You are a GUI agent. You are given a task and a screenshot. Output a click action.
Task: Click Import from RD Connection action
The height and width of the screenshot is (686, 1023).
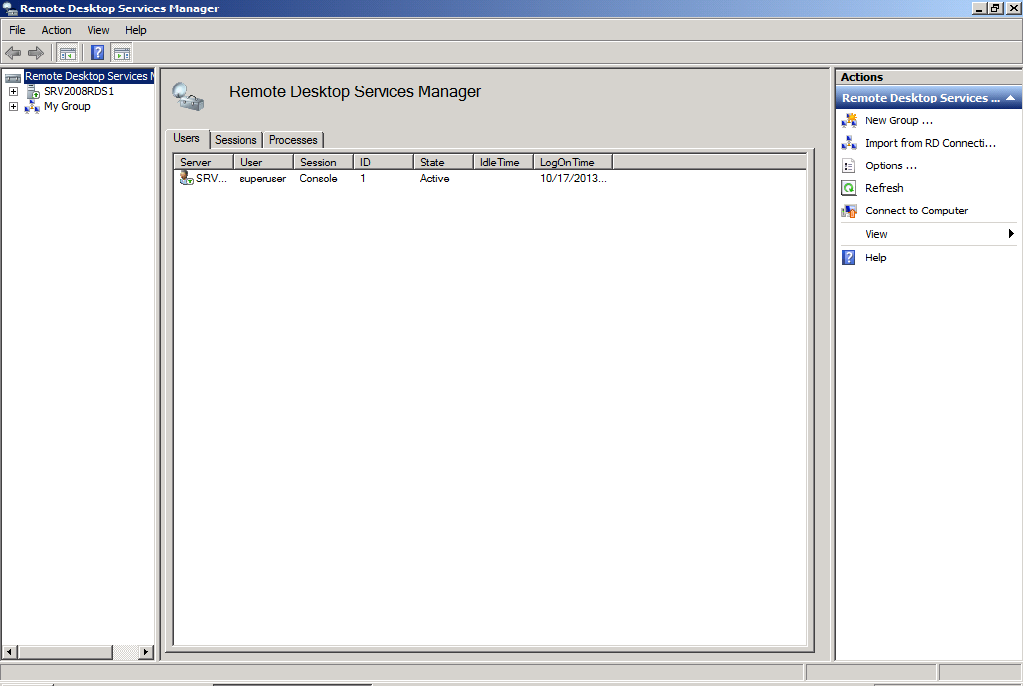pos(930,143)
